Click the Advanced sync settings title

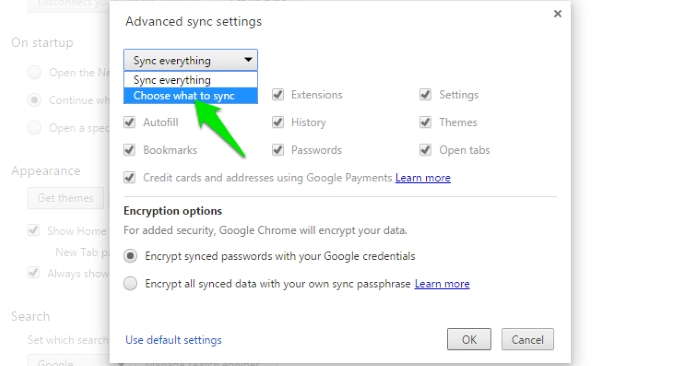point(193,22)
